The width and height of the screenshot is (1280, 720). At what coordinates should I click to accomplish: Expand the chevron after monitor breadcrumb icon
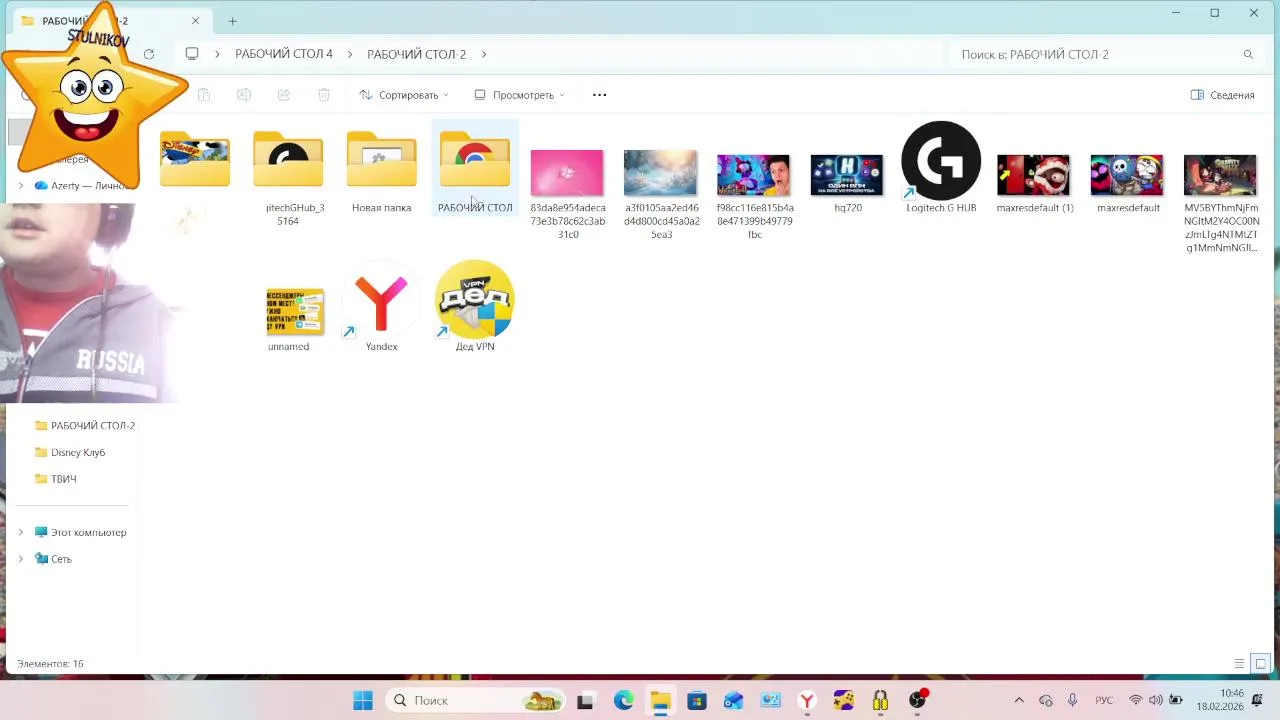pos(217,54)
